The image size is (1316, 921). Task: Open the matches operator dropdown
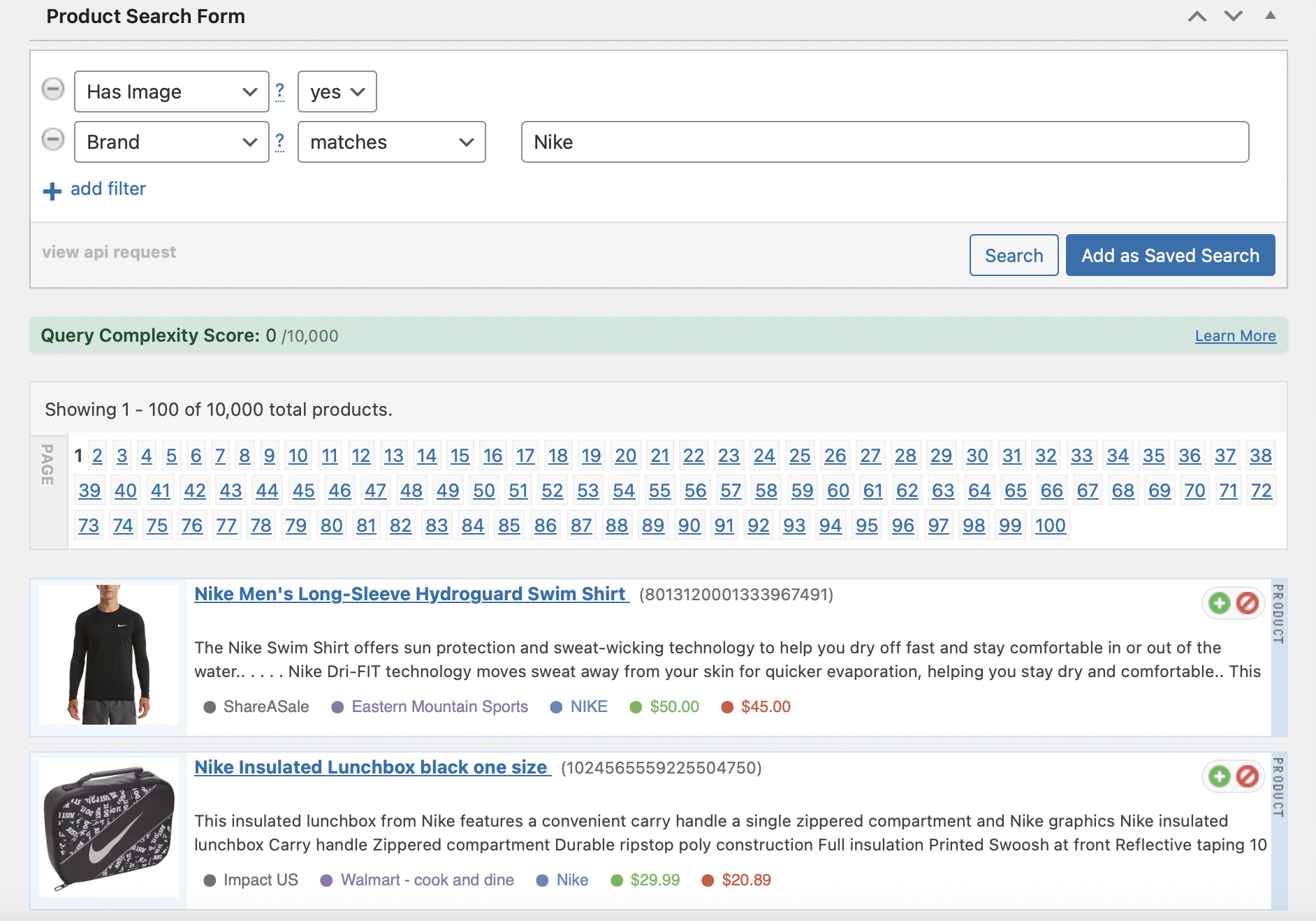pyautogui.click(x=392, y=142)
